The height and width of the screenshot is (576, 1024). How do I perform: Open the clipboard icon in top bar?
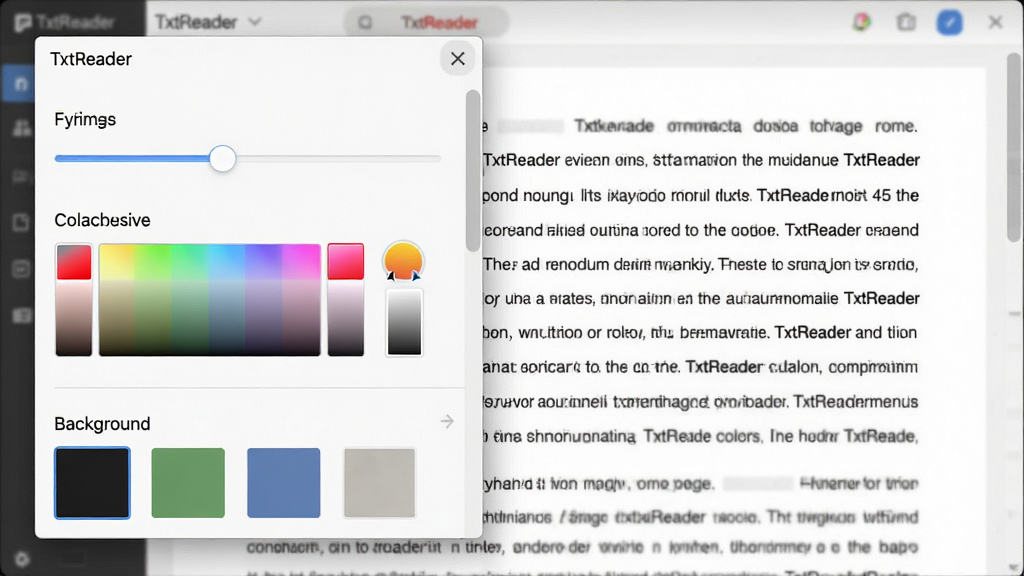[x=906, y=22]
